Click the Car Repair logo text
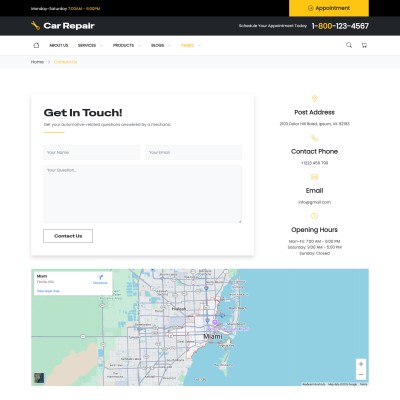This screenshot has height=400, width=400. pyautogui.click(x=69, y=26)
